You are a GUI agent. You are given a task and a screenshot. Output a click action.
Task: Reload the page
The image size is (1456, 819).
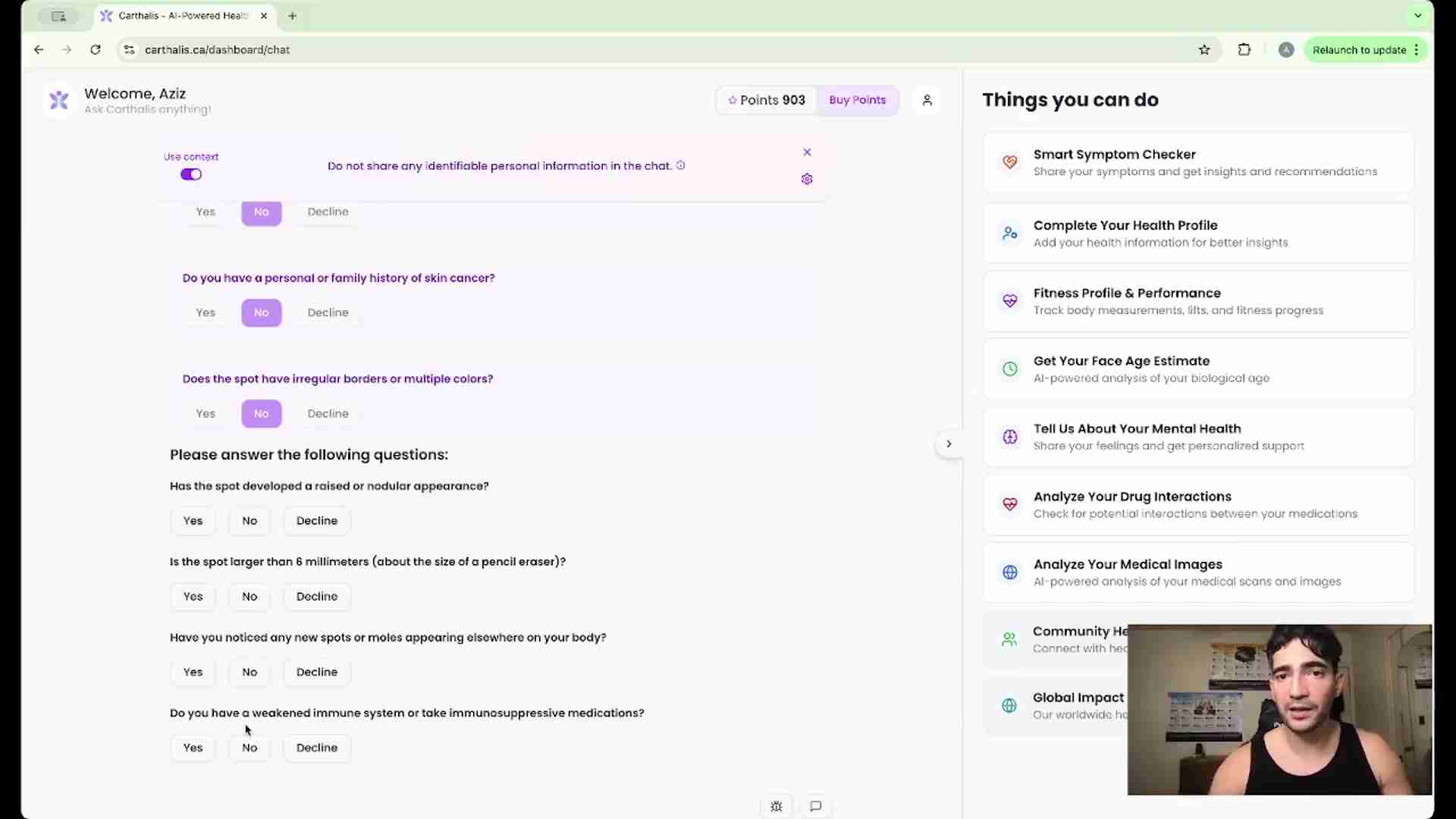coord(96,50)
